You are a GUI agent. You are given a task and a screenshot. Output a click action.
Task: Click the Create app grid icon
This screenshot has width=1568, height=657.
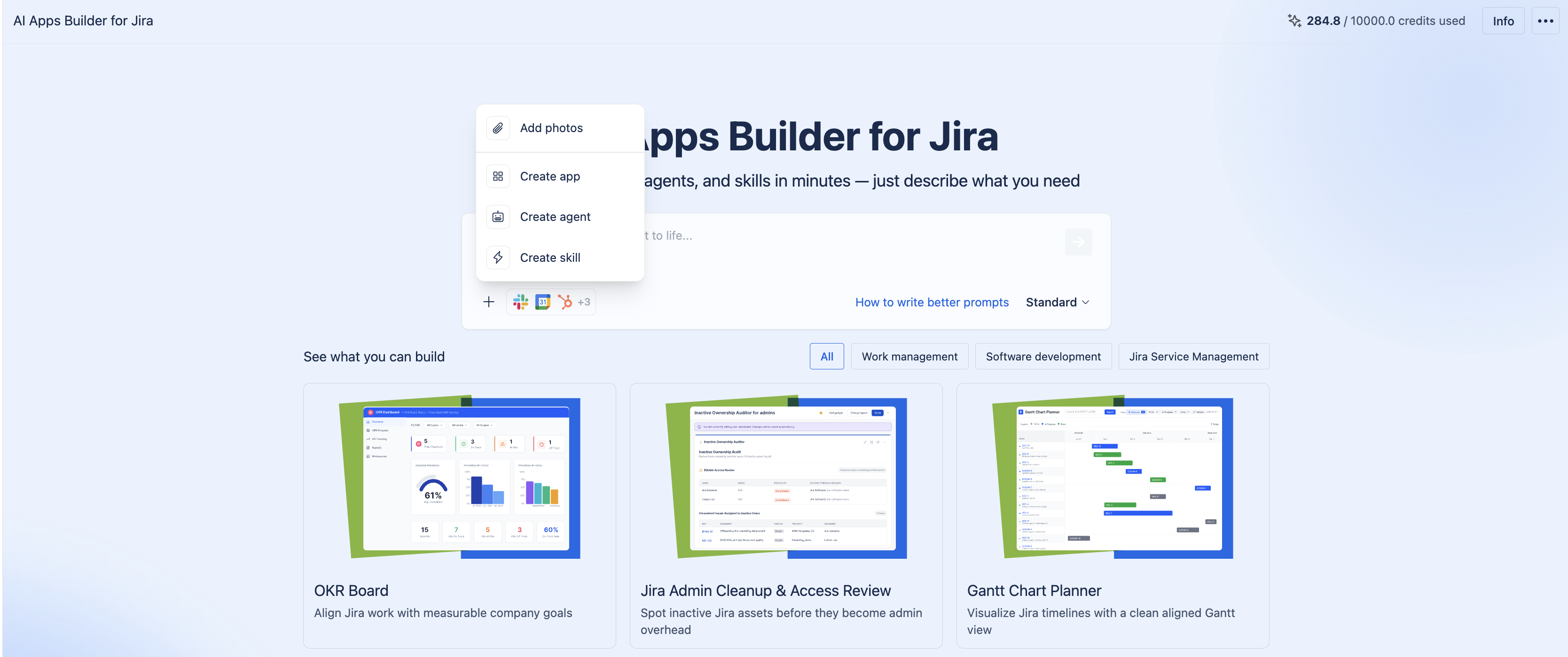(x=498, y=176)
